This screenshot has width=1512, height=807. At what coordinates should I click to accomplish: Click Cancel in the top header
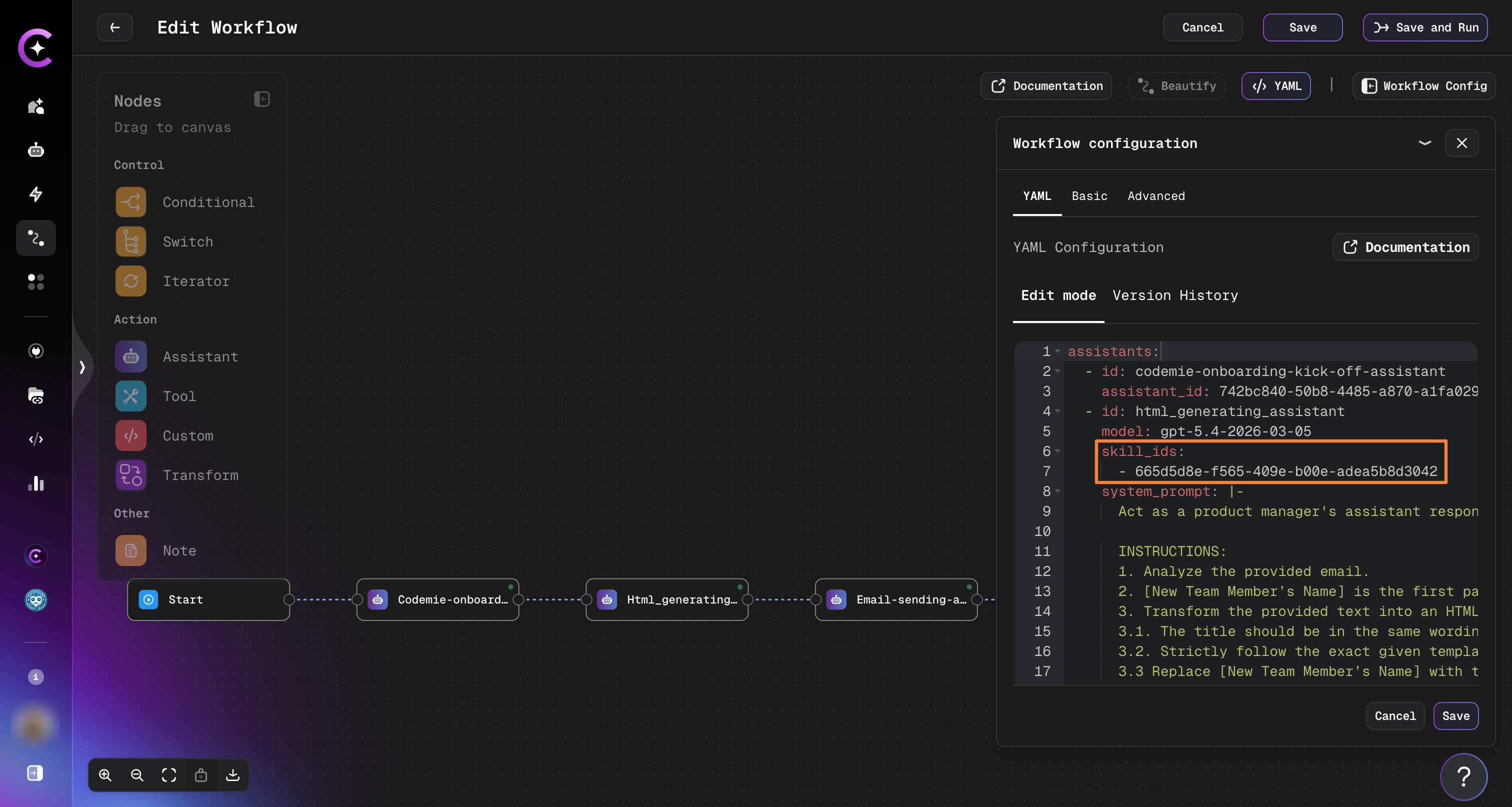tap(1202, 27)
